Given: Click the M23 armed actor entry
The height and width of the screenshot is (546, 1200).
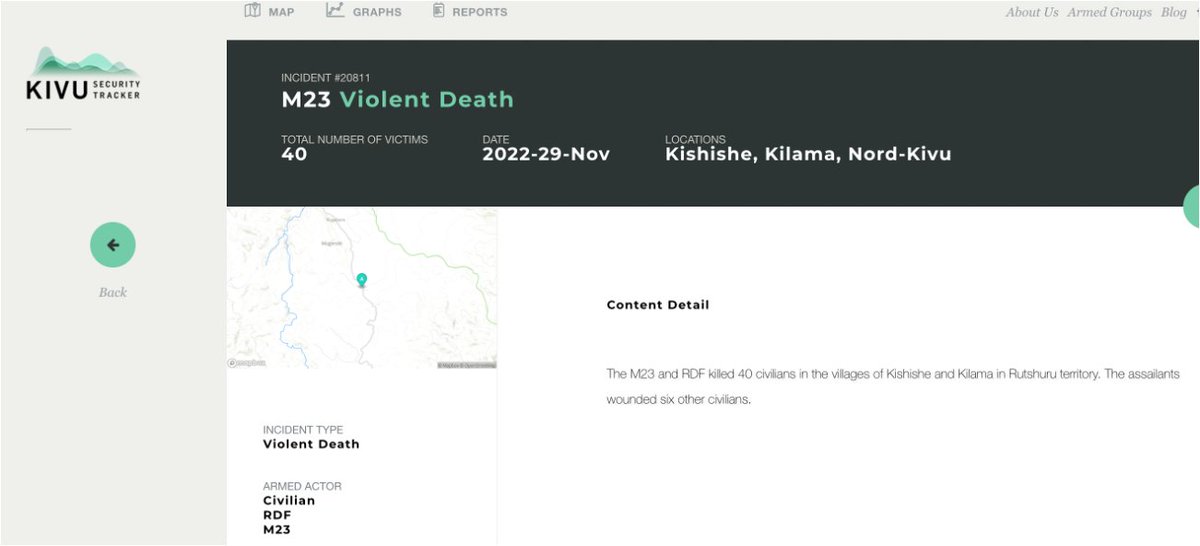Looking at the screenshot, I should click(x=277, y=529).
